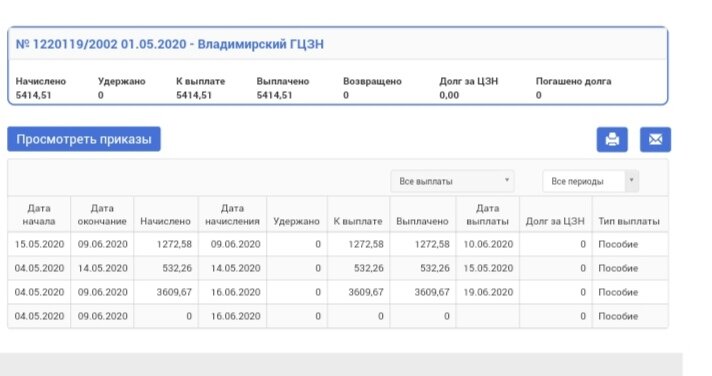712x376 pixels.
Task: Select start date cell 15.05.2020
Action: coord(40,244)
